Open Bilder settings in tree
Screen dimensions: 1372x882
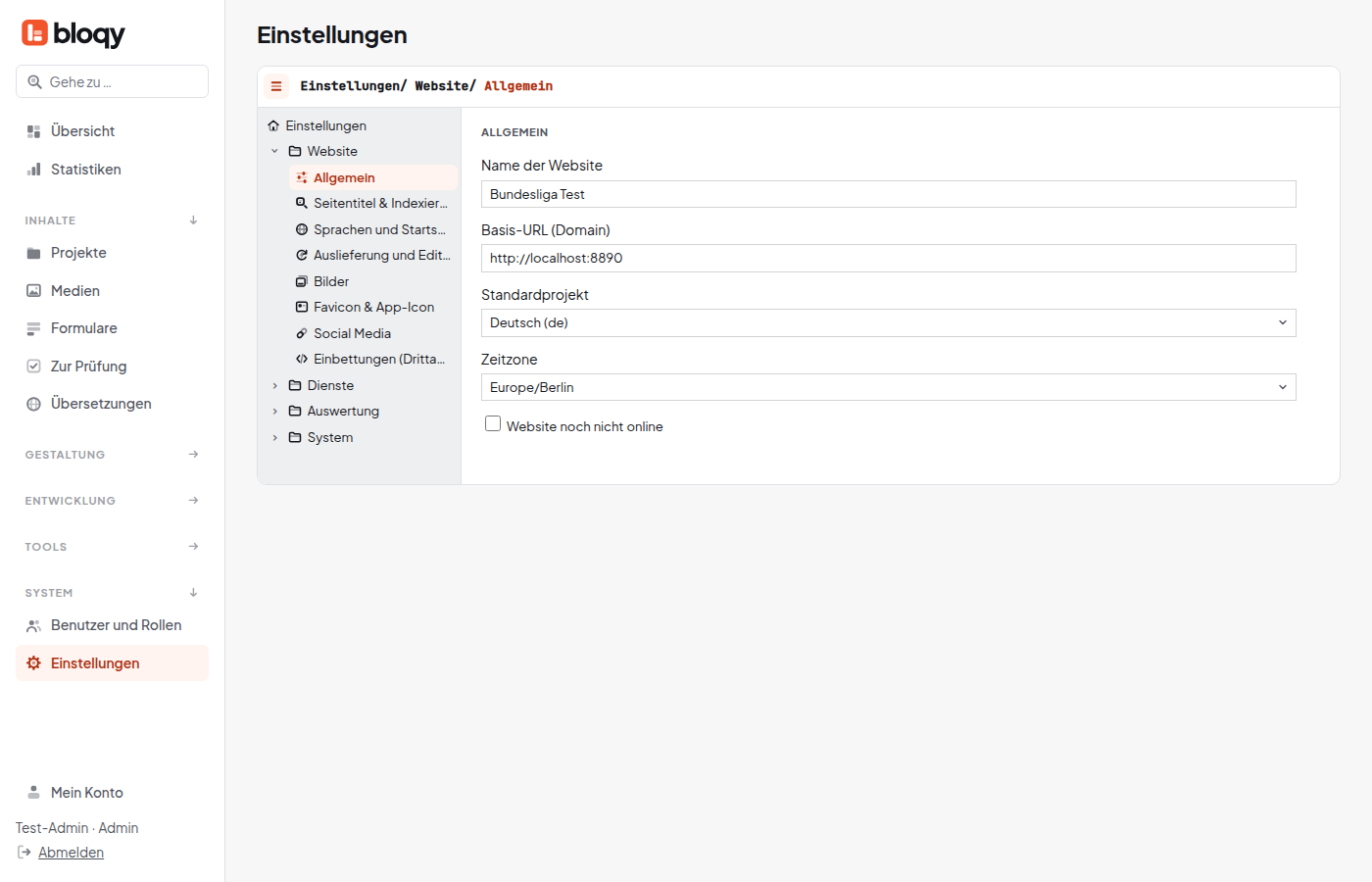click(373, 281)
